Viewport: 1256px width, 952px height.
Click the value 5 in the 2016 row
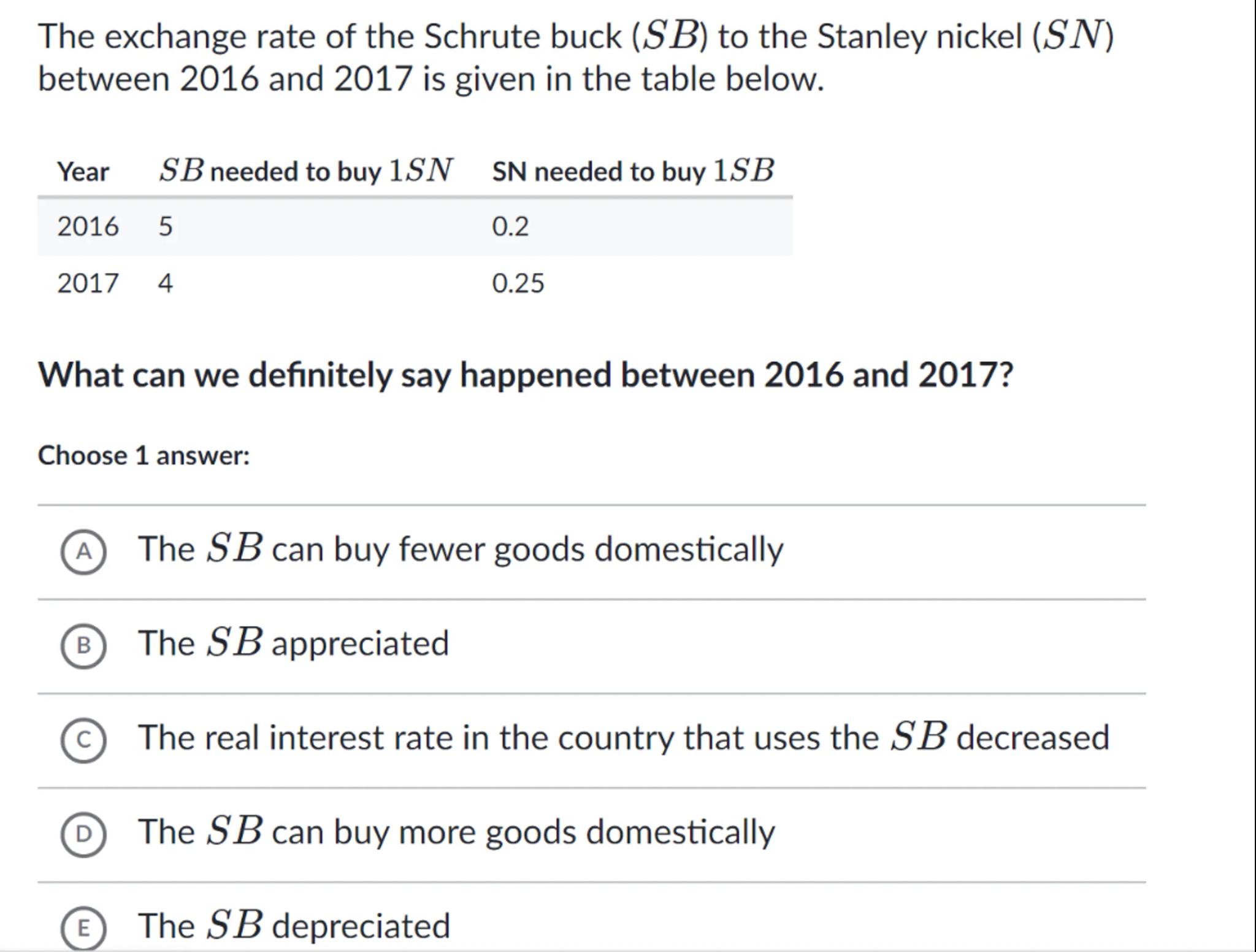(x=166, y=226)
